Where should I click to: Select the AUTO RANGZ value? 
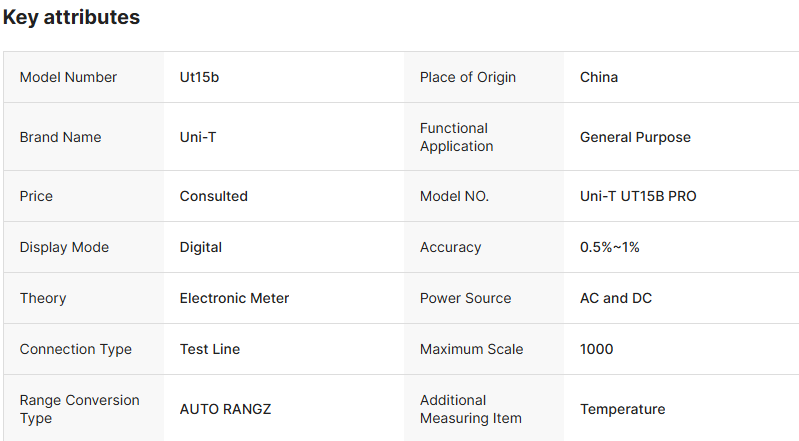click(x=225, y=409)
